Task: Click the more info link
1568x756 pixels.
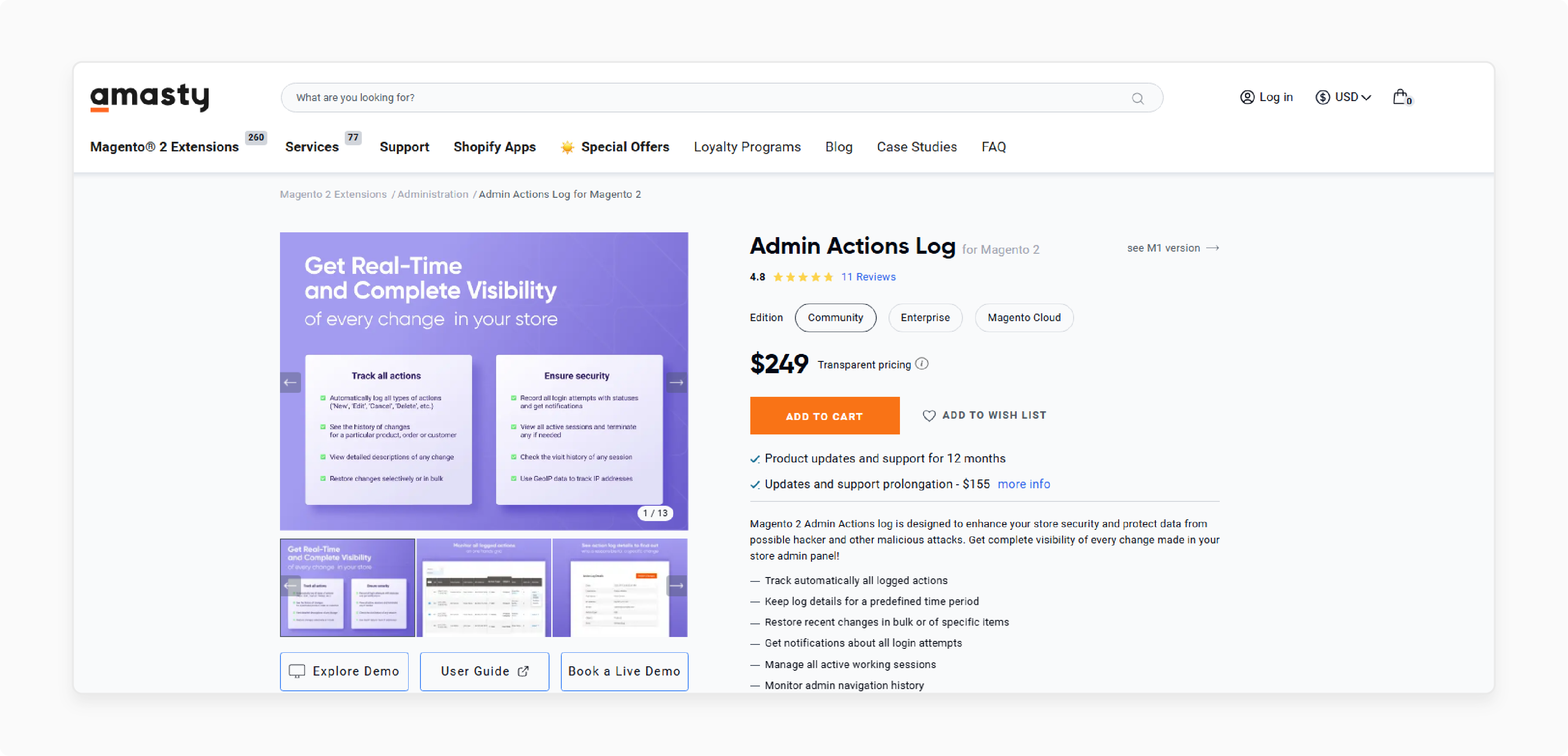Action: [x=1023, y=484]
